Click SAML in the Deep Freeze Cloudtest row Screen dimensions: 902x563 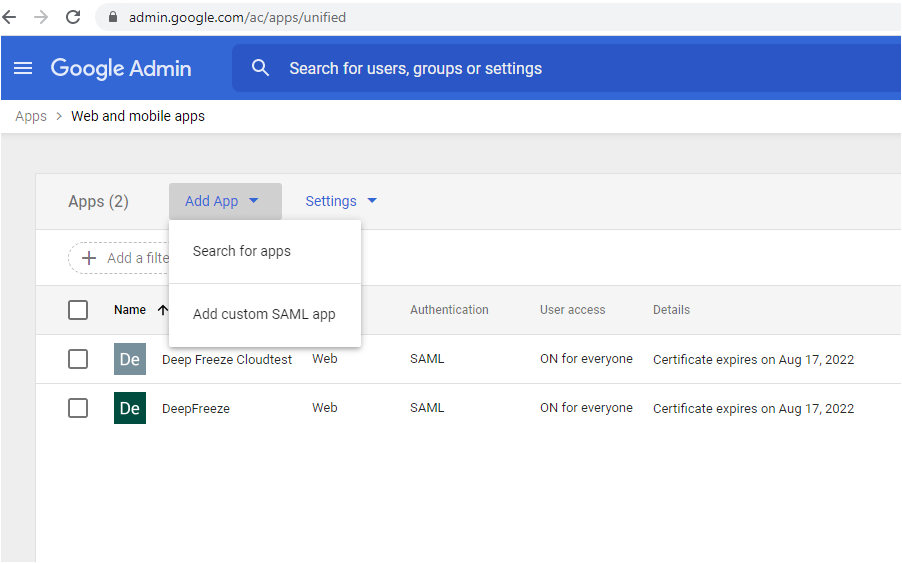point(427,359)
